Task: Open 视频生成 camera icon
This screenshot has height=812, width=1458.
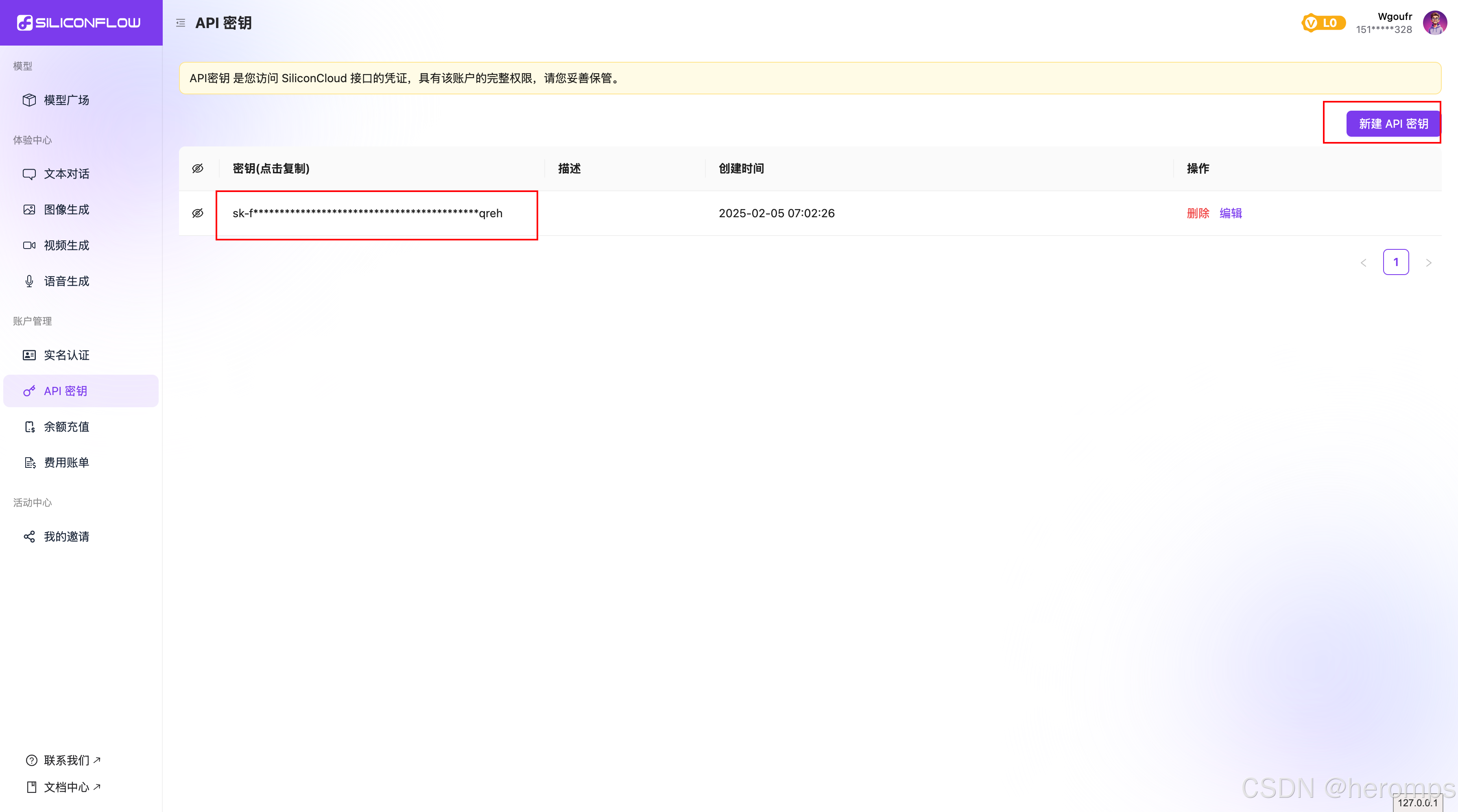Action: tap(29, 246)
